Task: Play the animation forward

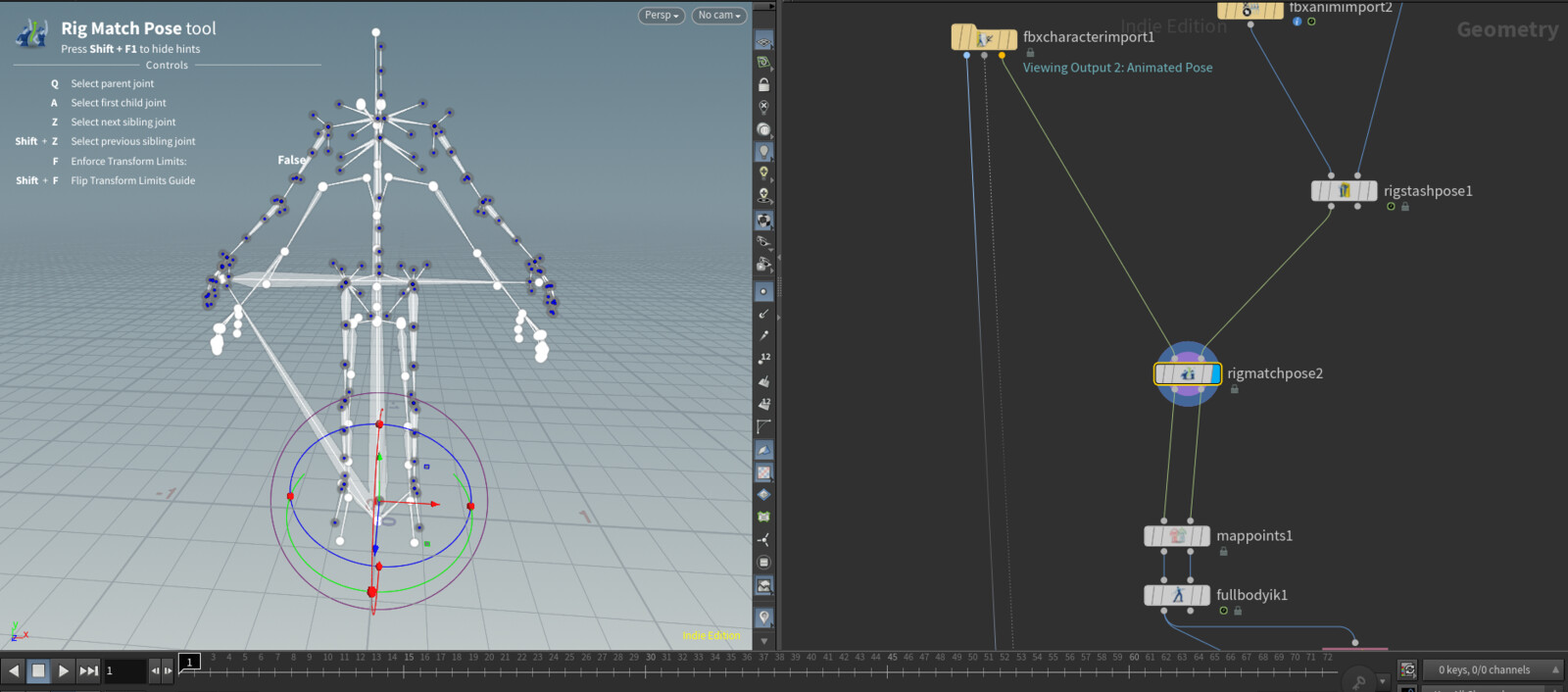Action: (63, 670)
